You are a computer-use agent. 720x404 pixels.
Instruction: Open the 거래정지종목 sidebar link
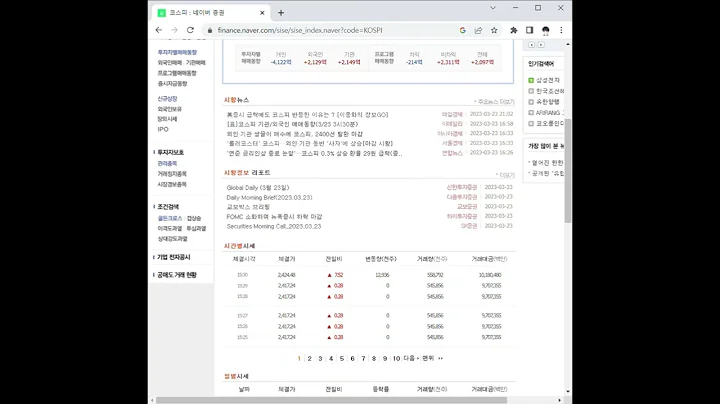pyautogui.click(x=172, y=174)
